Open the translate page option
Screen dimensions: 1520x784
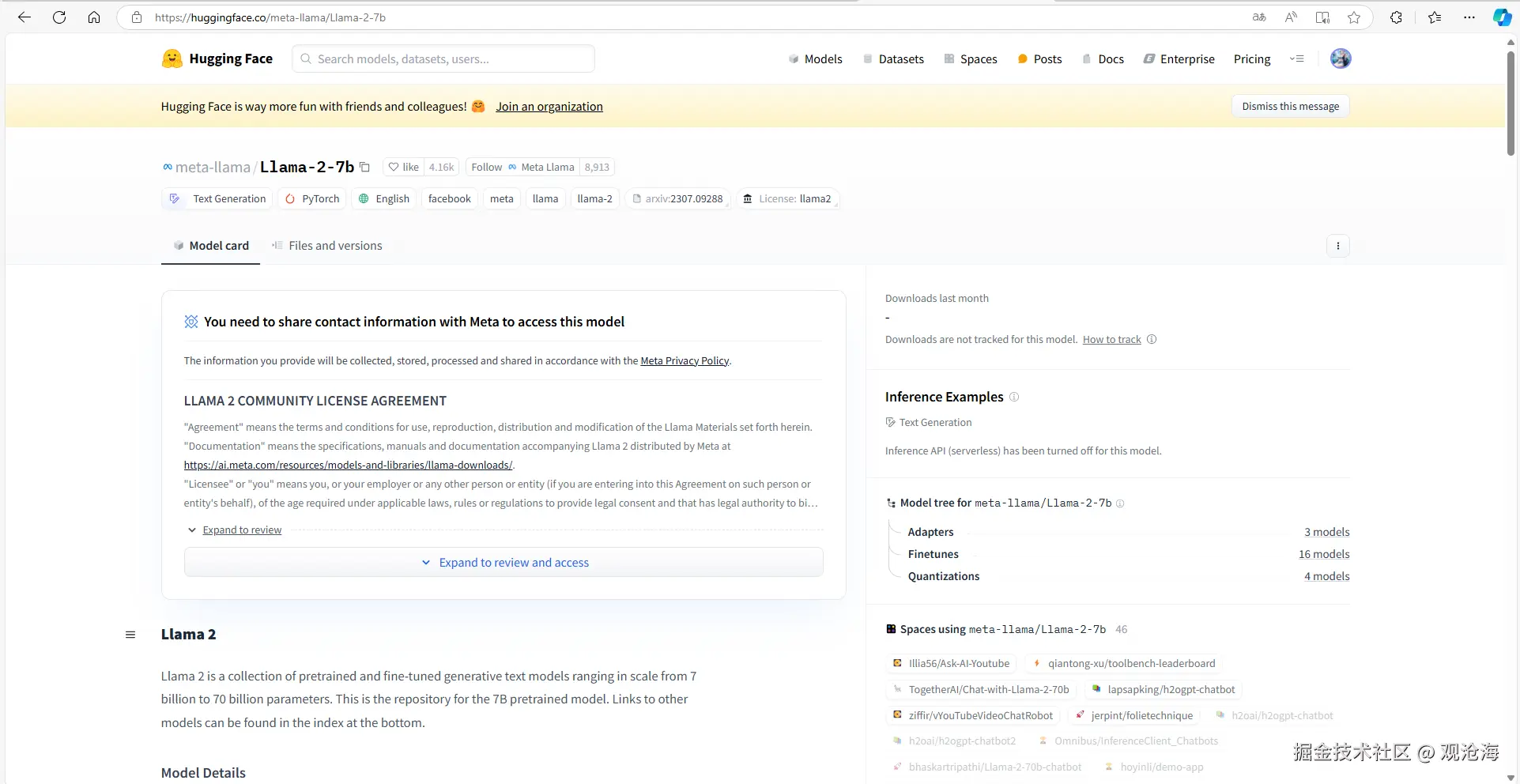pyautogui.click(x=1259, y=17)
